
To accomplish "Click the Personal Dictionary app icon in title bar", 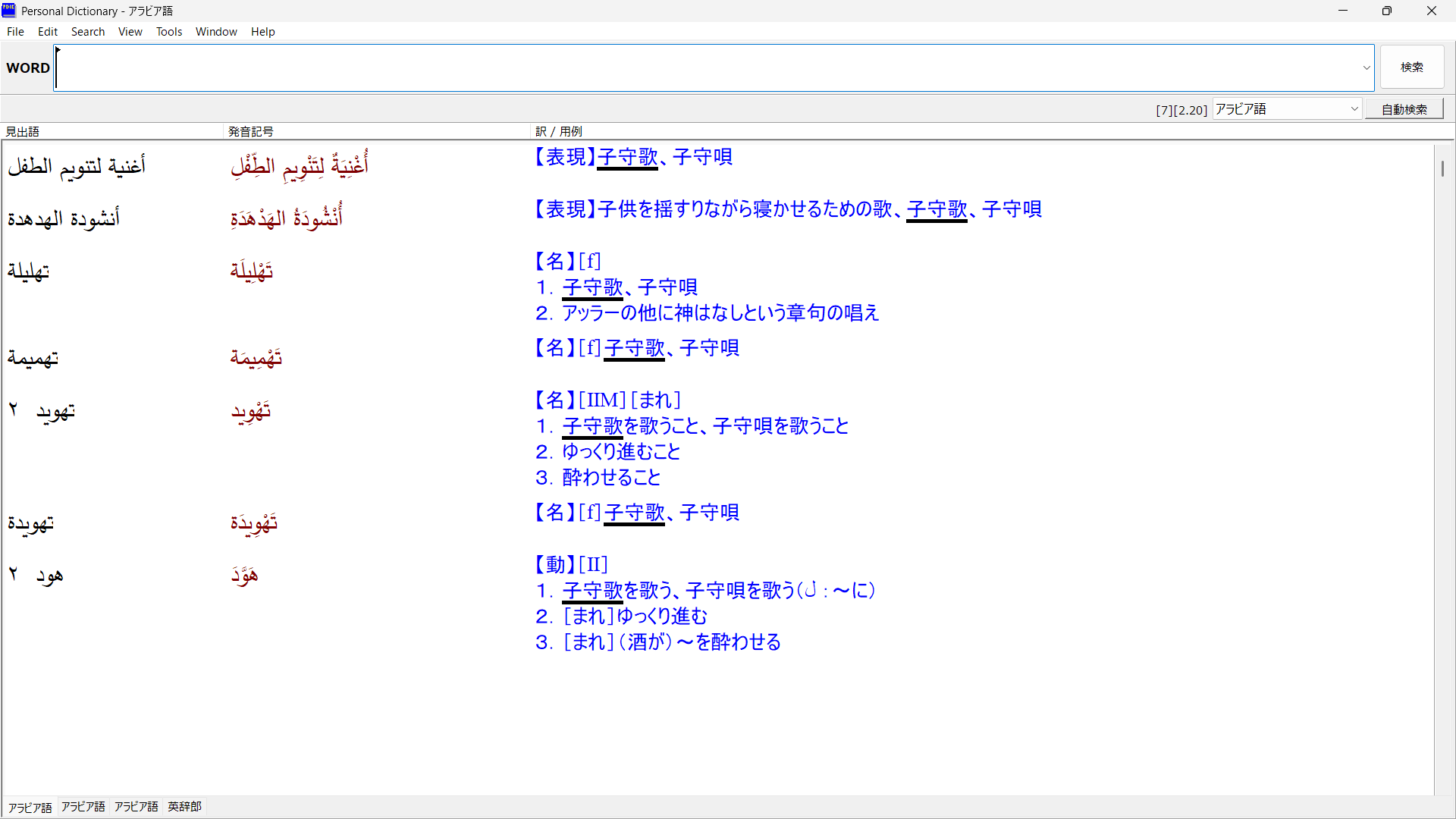I will tap(9, 11).
